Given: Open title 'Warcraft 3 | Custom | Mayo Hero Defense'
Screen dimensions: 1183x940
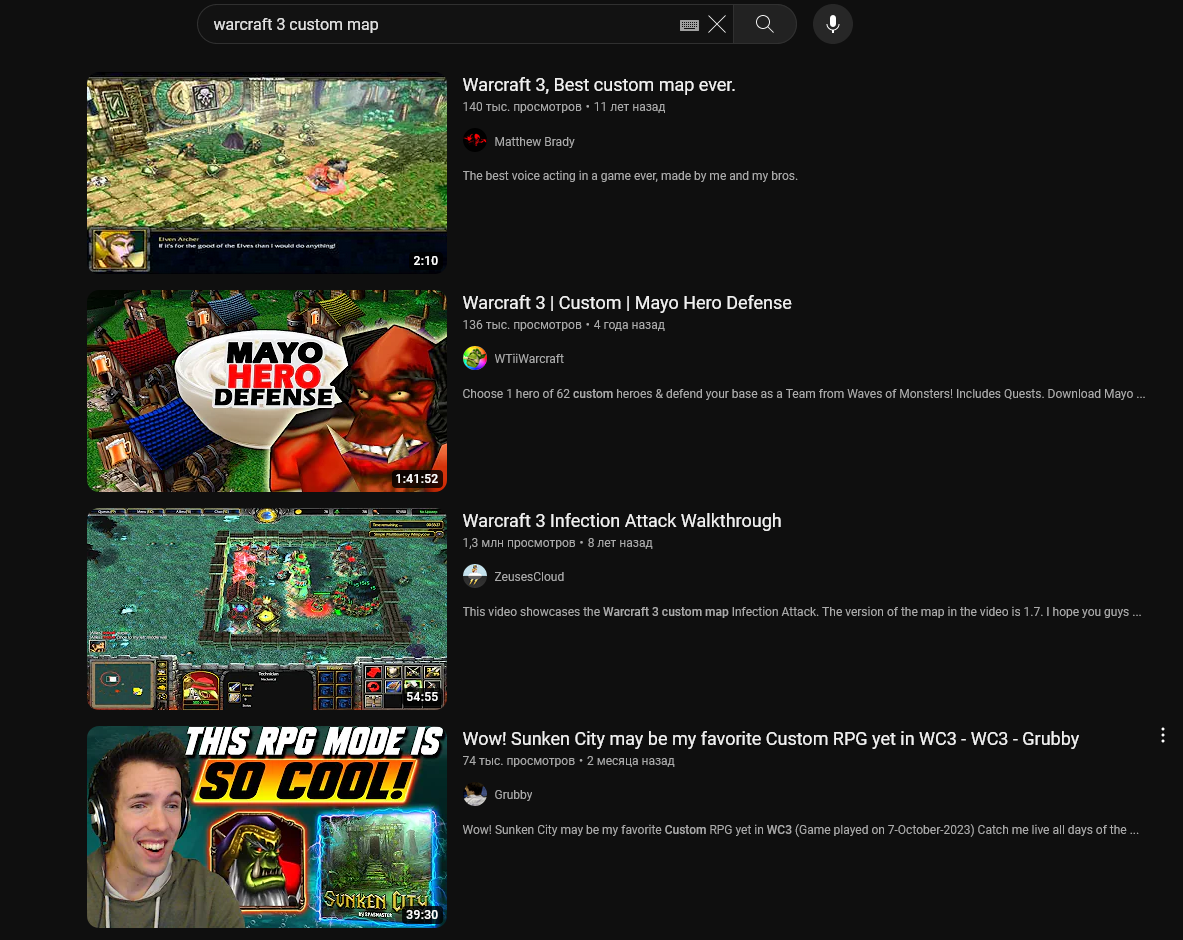Looking at the screenshot, I should 627,303.
